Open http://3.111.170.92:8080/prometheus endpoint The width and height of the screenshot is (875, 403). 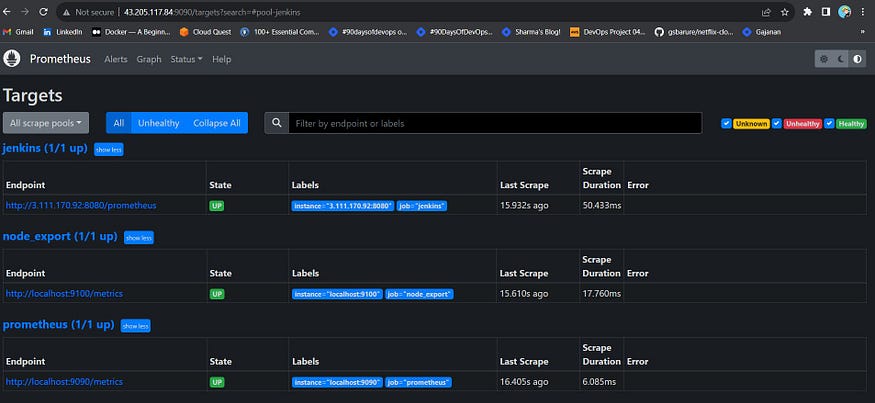tap(81, 205)
